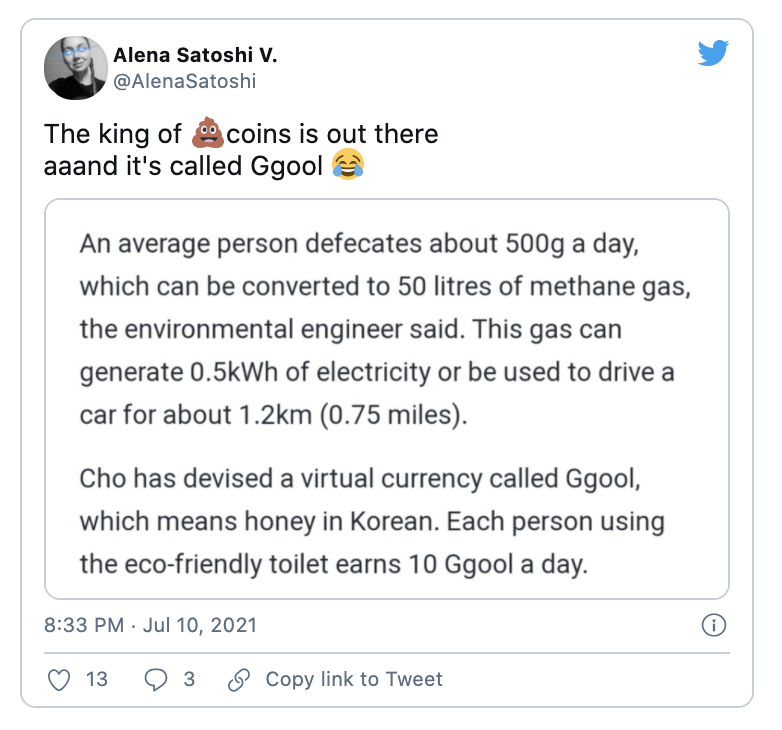This screenshot has height=730, width=782.
Task: Click the poop emoji in the tweet
Action: [x=205, y=133]
